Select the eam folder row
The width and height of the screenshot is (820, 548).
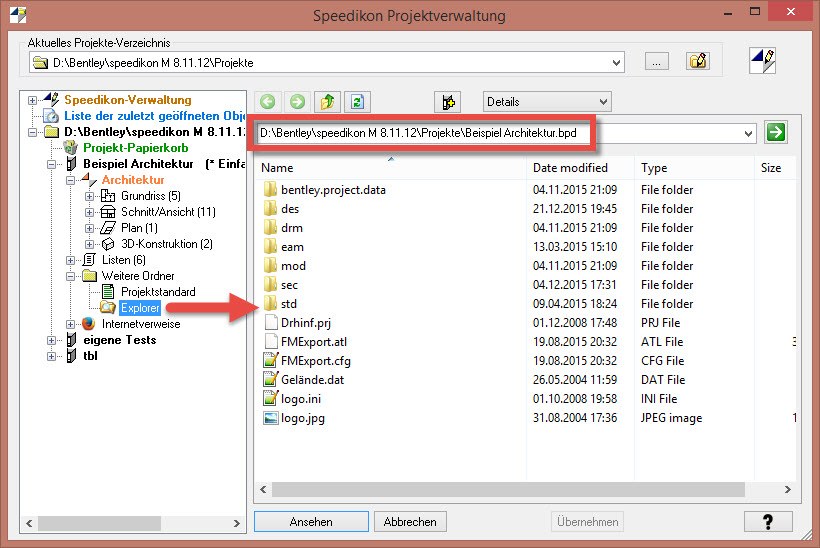(x=292, y=247)
